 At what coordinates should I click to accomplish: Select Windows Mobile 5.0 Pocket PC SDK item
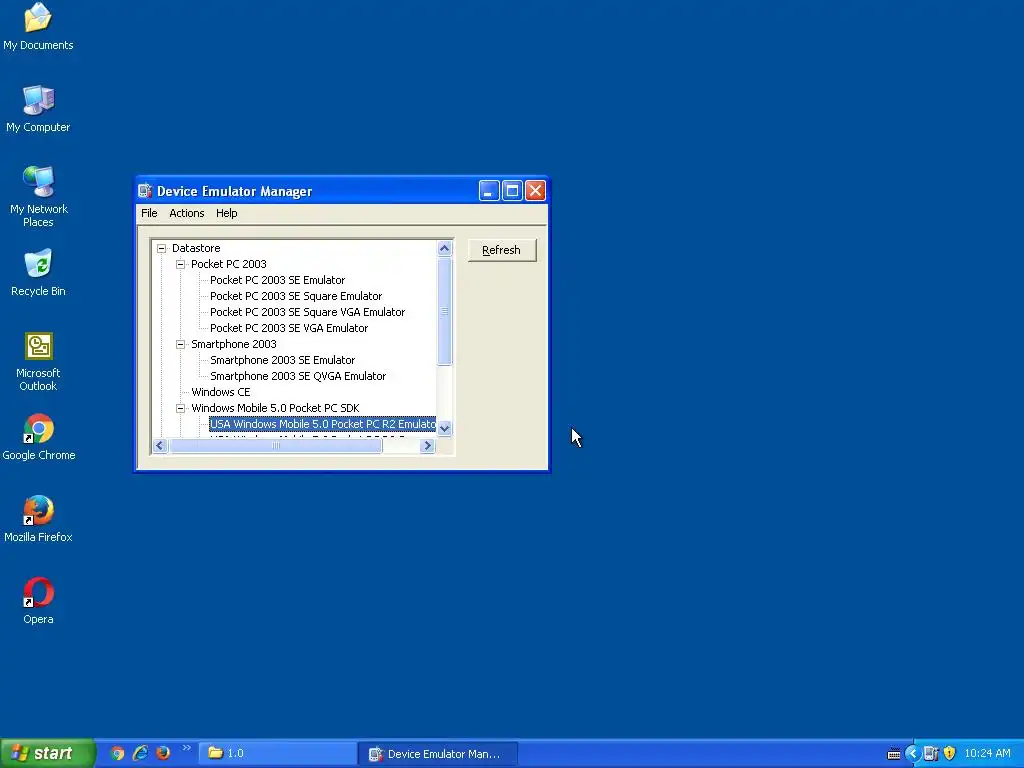tap(275, 408)
